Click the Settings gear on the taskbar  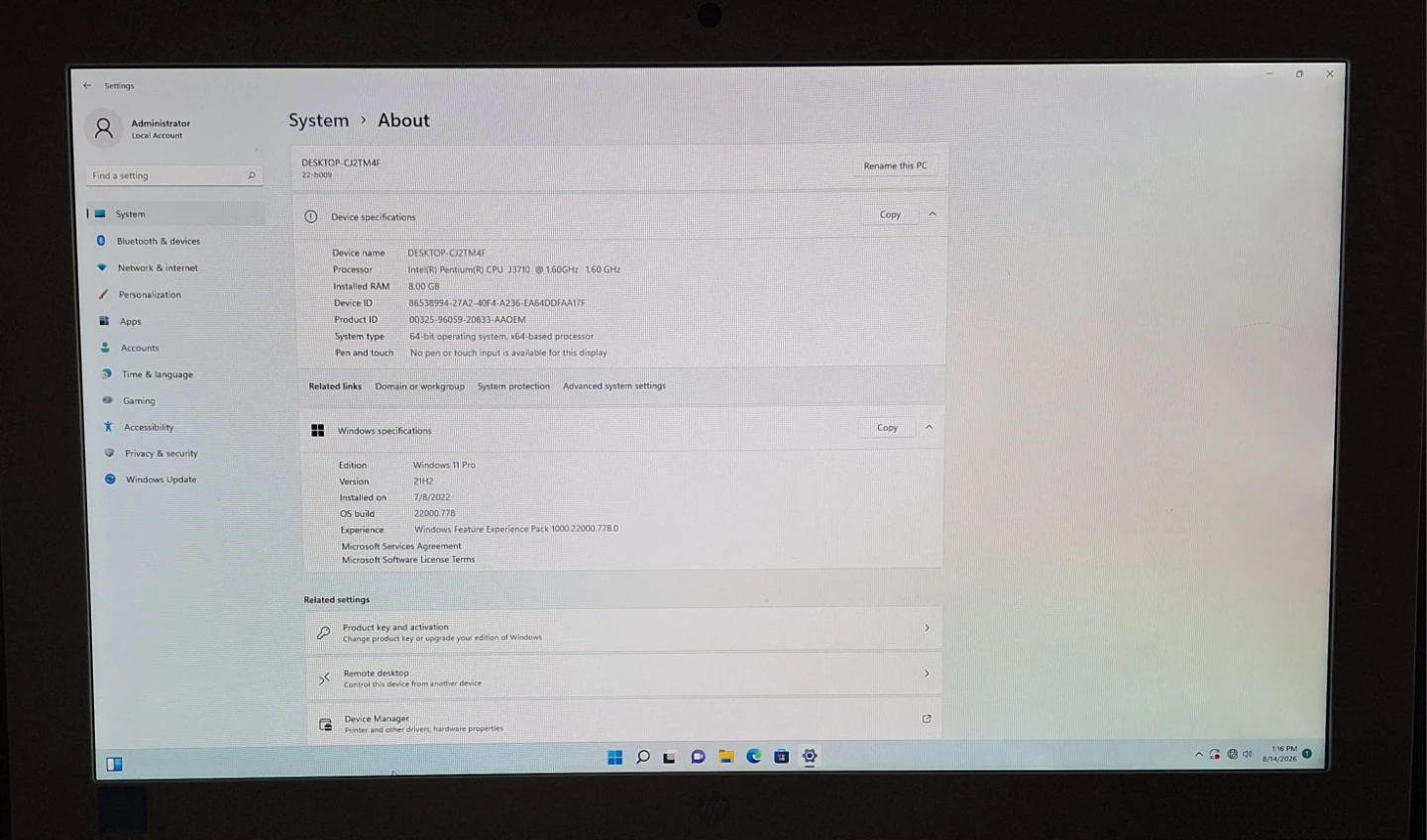tap(810, 757)
